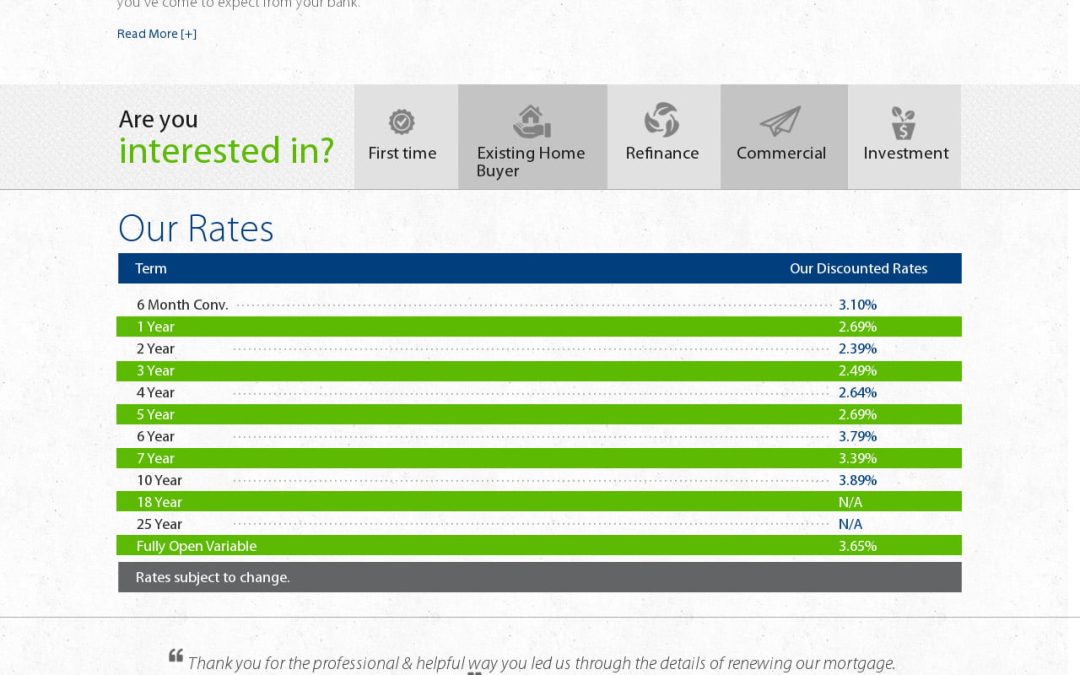This screenshot has height=675, width=1080.
Task: Select the 10 Year term label
Action: 159,480
